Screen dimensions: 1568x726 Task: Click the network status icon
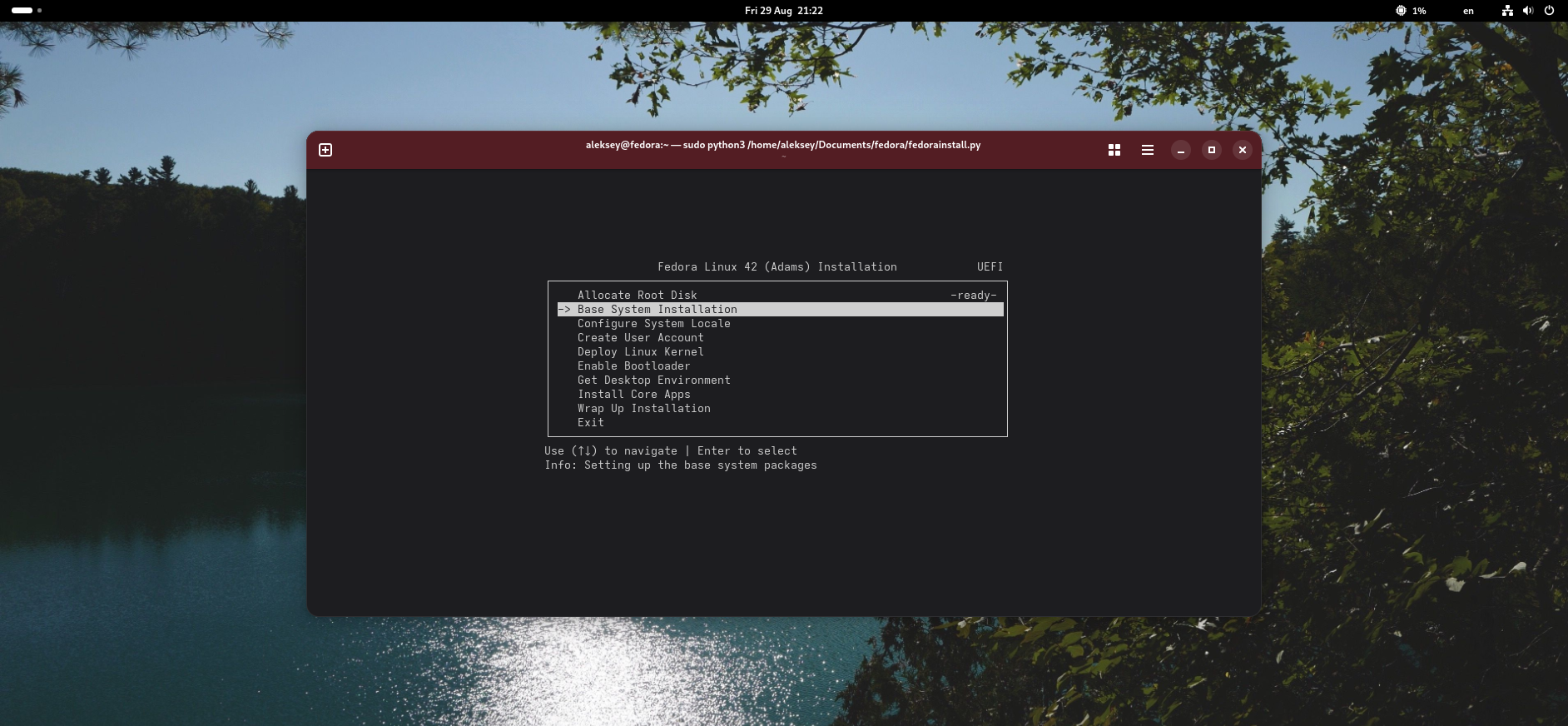(x=1507, y=11)
